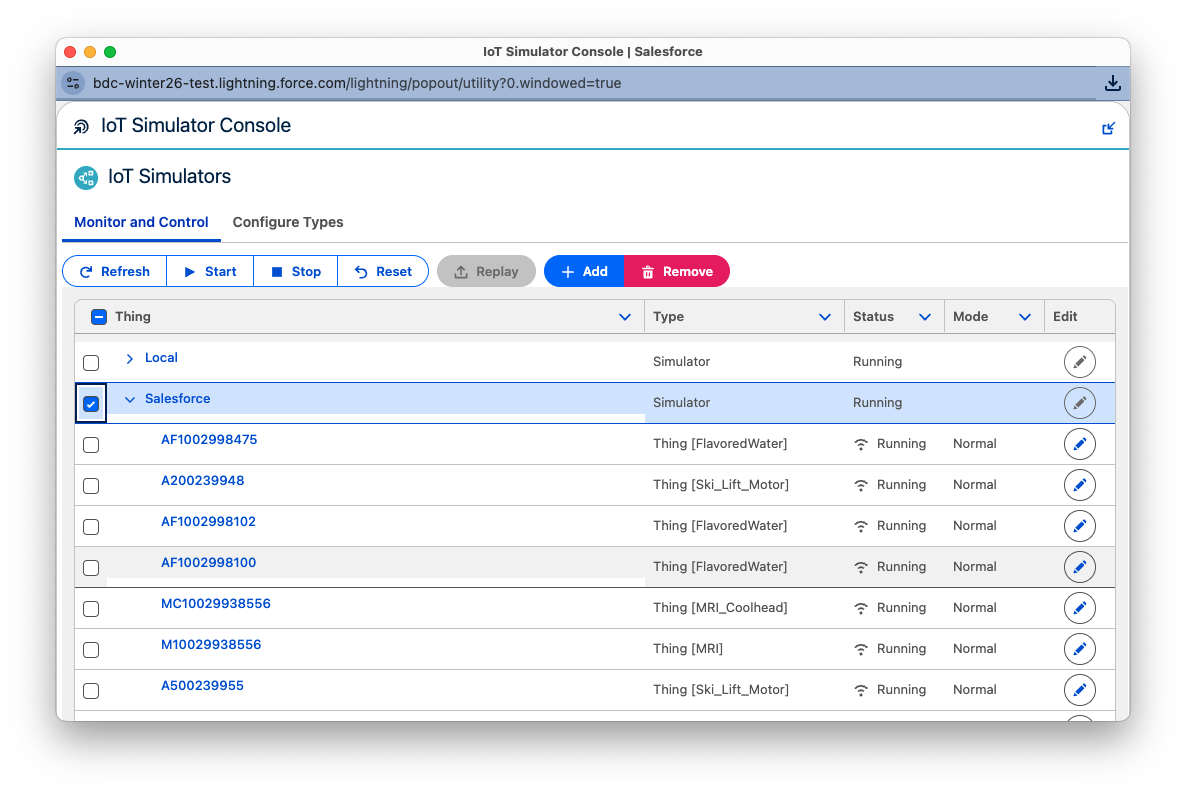The width and height of the screenshot is (1186, 795).
Task: Check the A500239955 row checkbox
Action: click(91, 691)
